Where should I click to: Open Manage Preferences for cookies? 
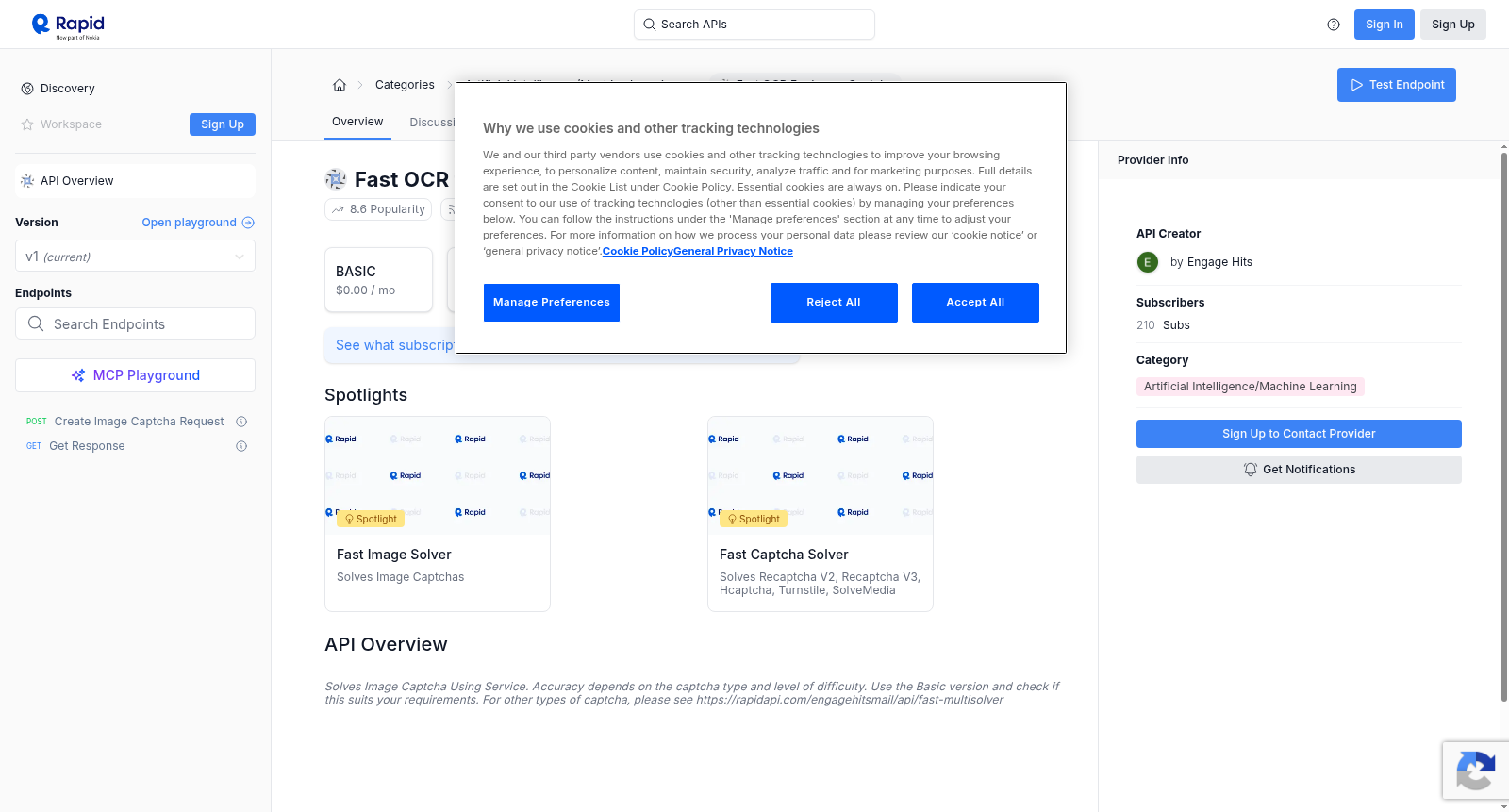pos(552,303)
